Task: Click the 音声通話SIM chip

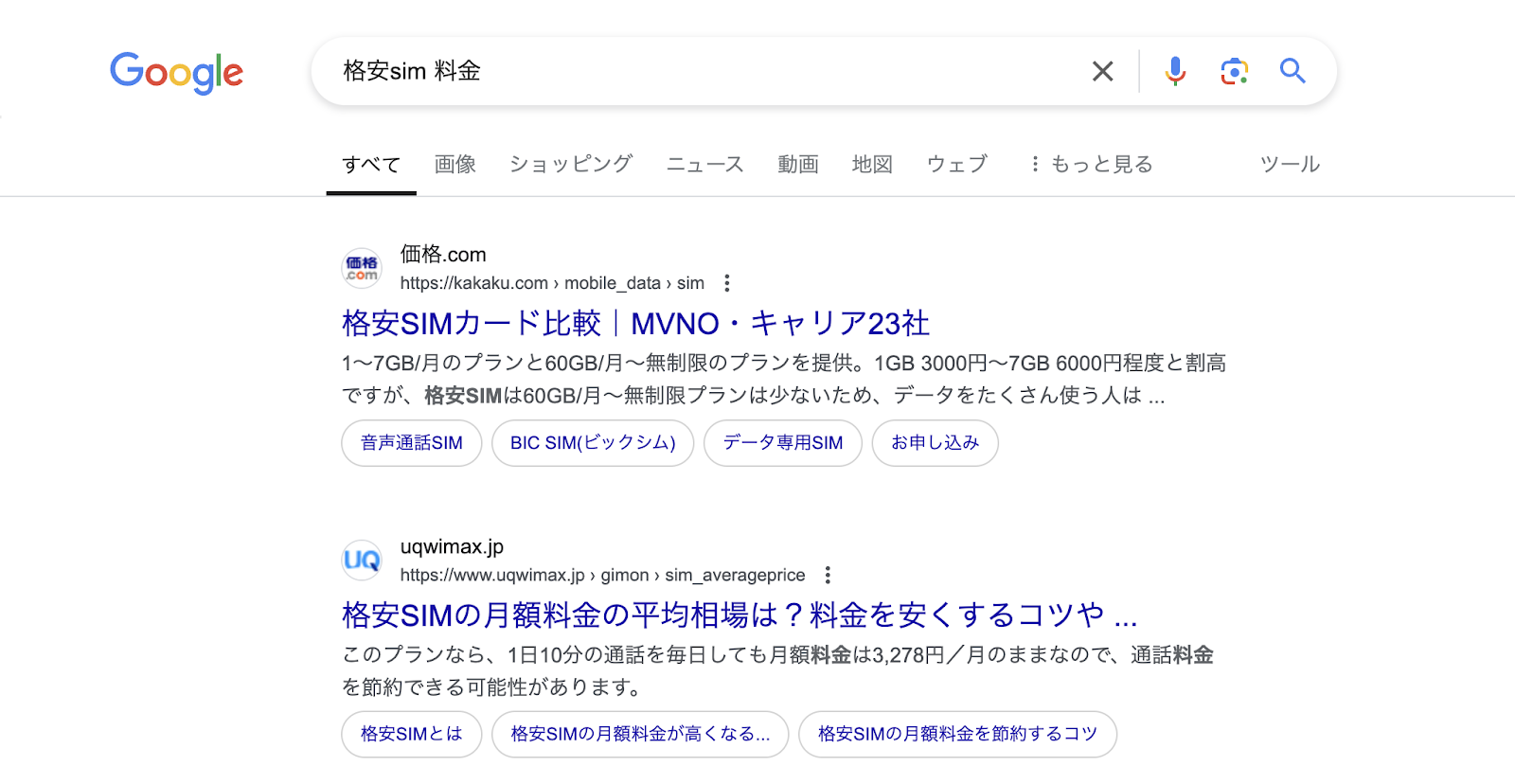Action: click(x=412, y=443)
